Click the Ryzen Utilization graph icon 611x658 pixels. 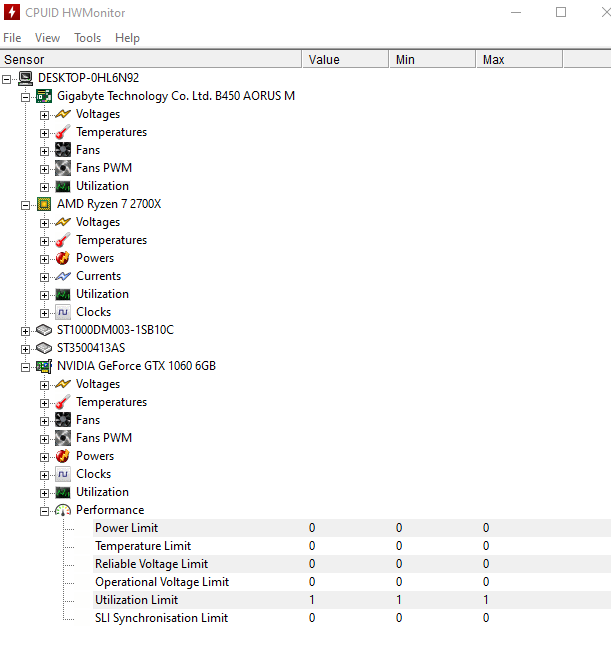tap(63, 294)
